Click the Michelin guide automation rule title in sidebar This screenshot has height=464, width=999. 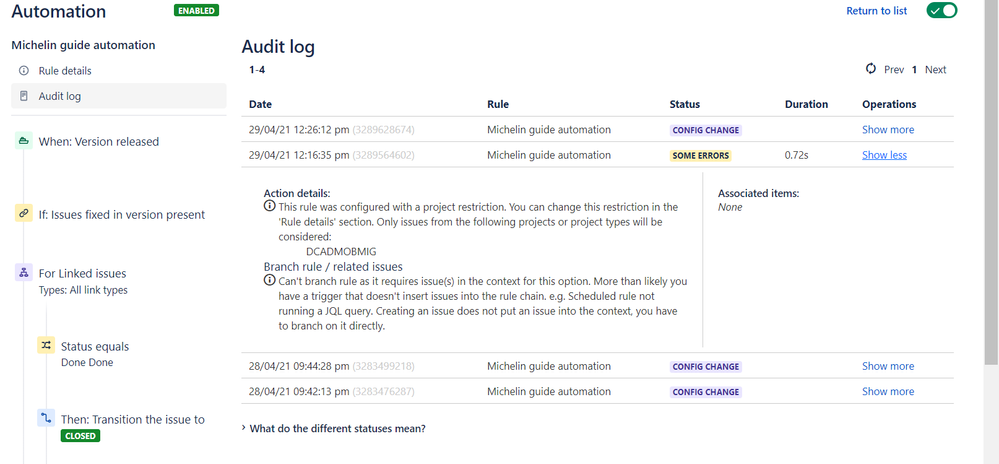(83, 45)
